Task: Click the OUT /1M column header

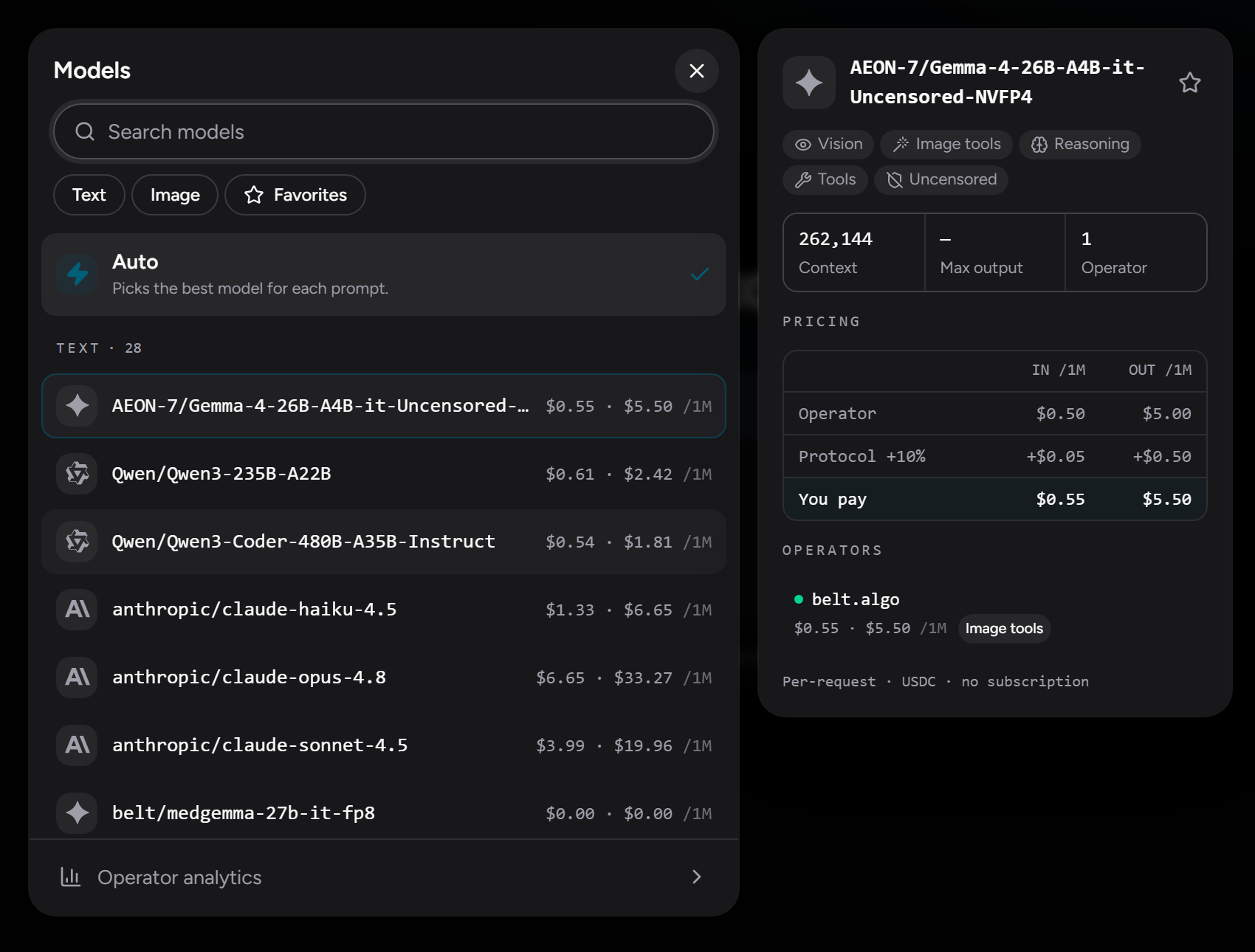Action: [1160, 370]
